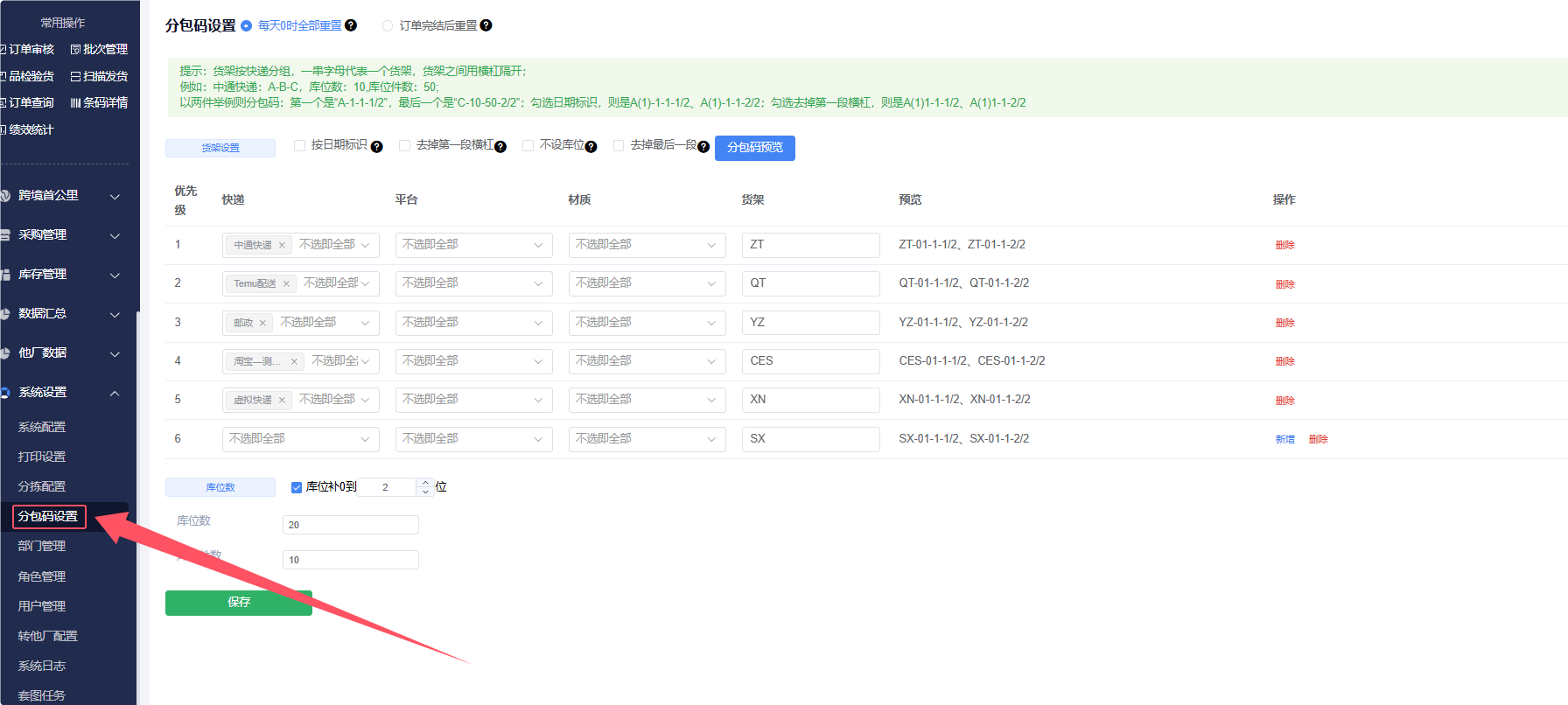Screen dimensions: 1568x705
Task: Increase the 库位补0到 digits with the up arrow
Action: tap(425, 482)
